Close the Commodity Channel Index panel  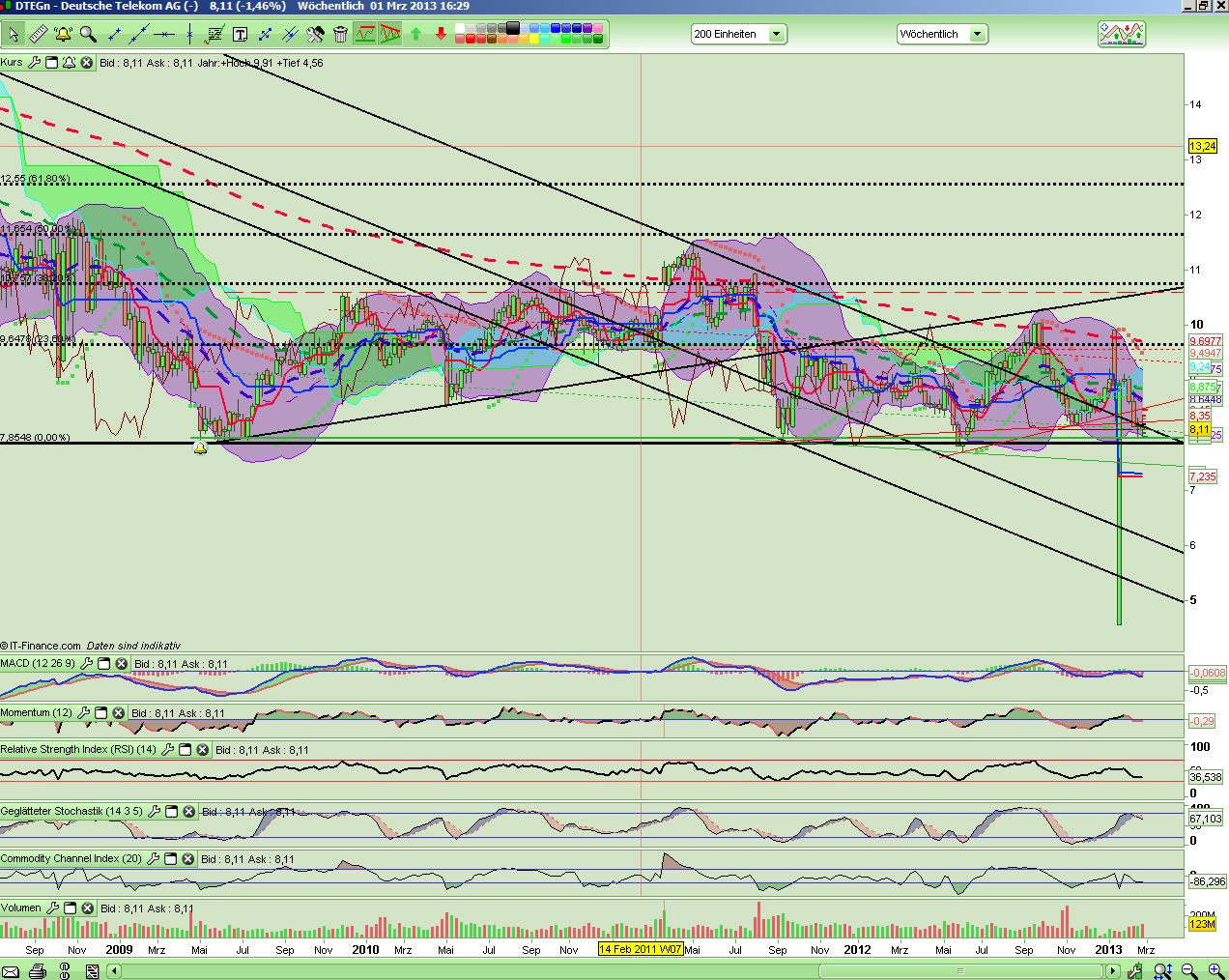[187, 859]
